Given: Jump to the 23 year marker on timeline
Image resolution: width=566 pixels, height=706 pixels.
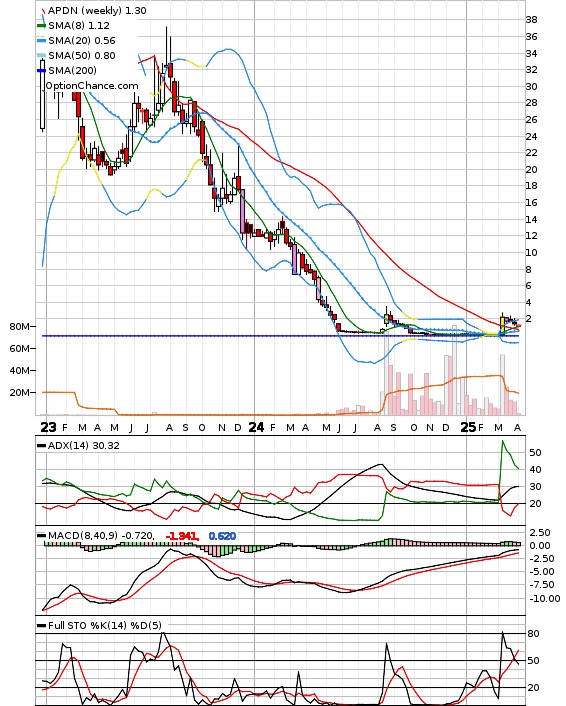Looking at the screenshot, I should (x=48, y=427).
